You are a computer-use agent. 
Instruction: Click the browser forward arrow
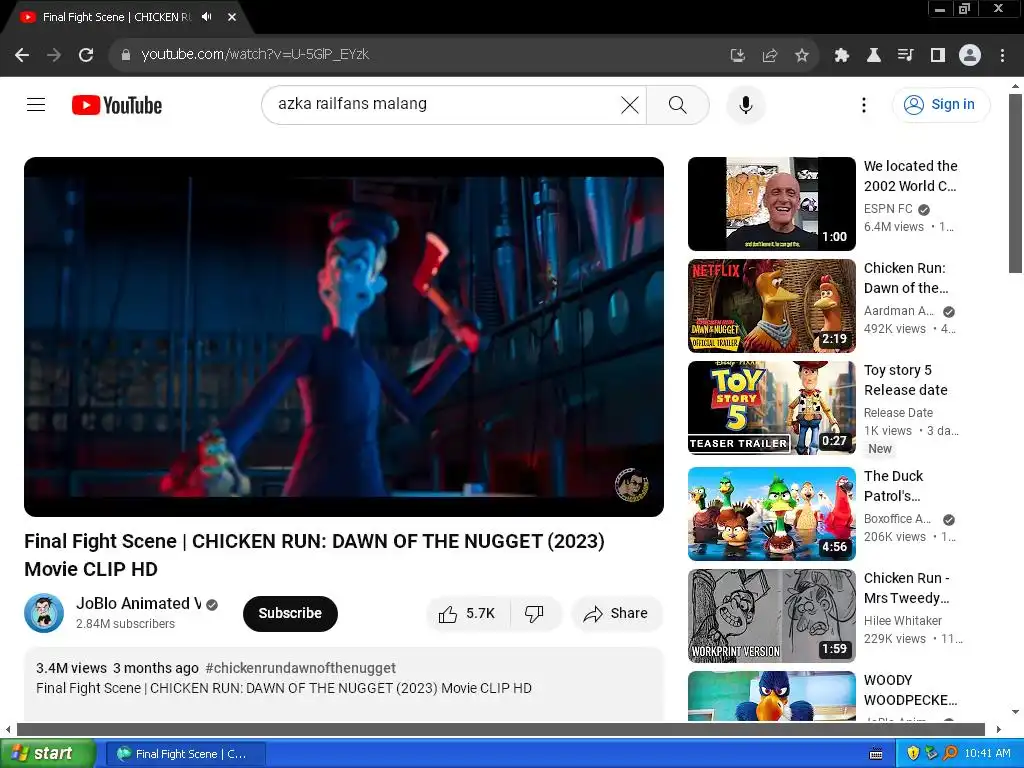click(x=54, y=55)
